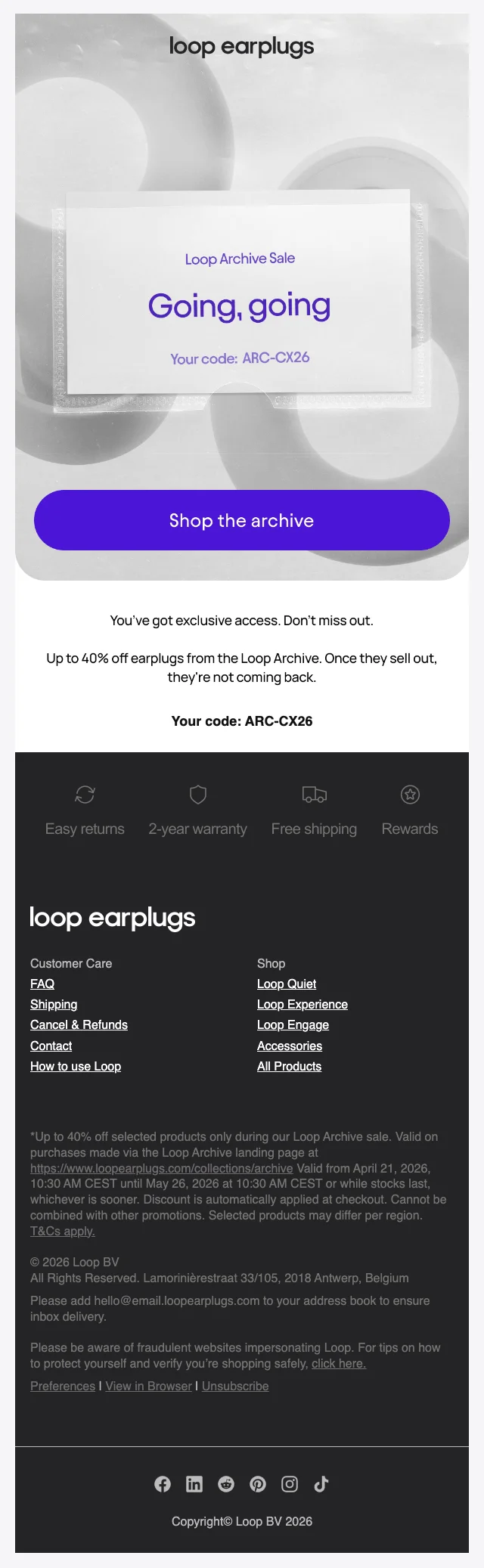The width and height of the screenshot is (484, 1568).
Task: Click the Shop the archive button
Action: (242, 520)
